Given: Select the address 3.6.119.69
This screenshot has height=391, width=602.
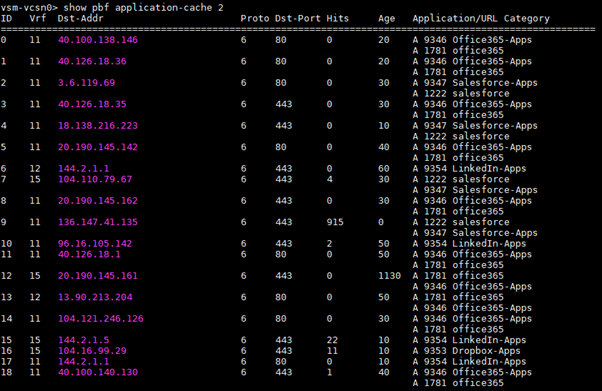Looking at the screenshot, I should 86,83.
